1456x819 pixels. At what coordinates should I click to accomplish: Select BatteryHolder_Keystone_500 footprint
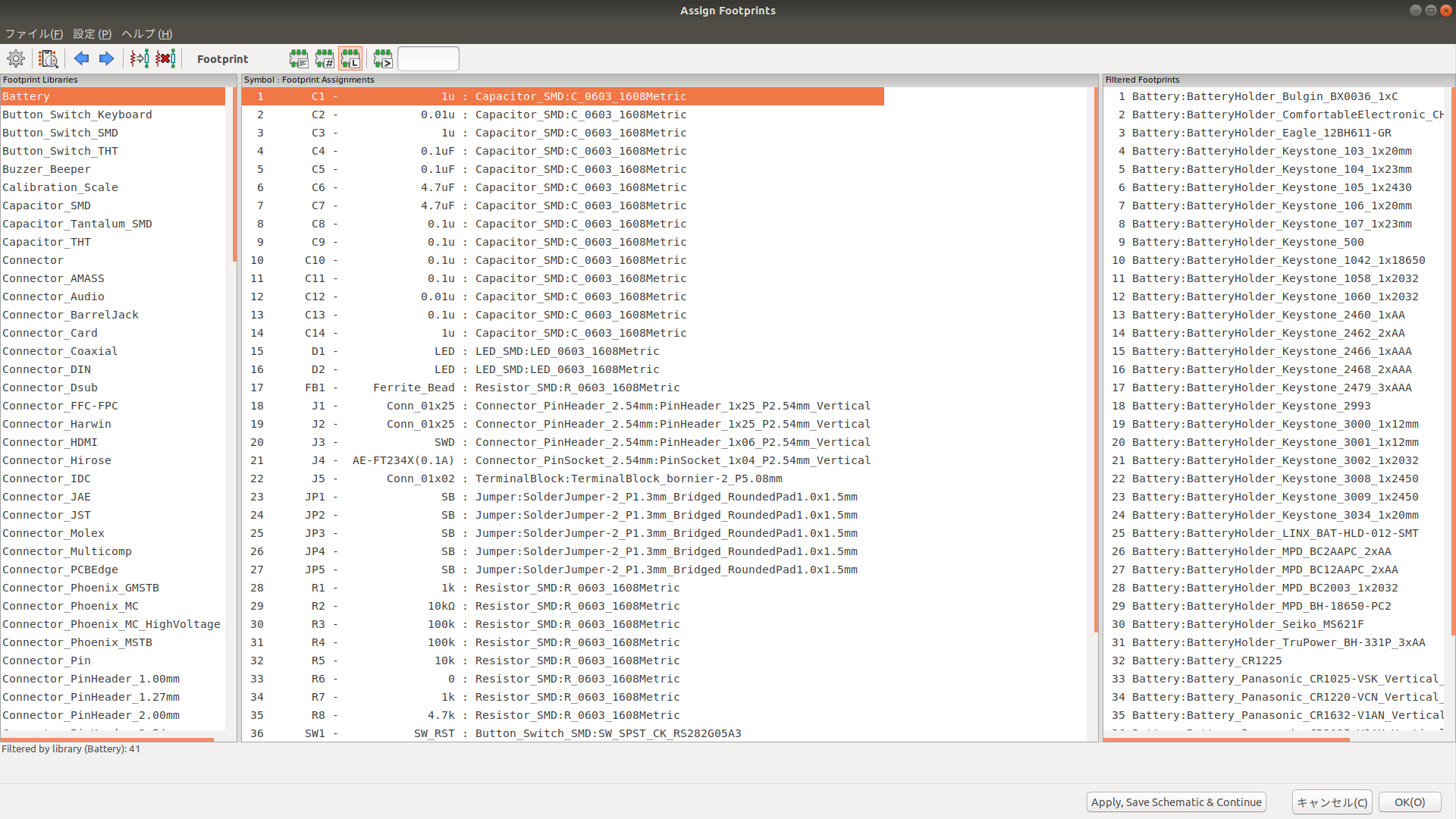(1274, 242)
